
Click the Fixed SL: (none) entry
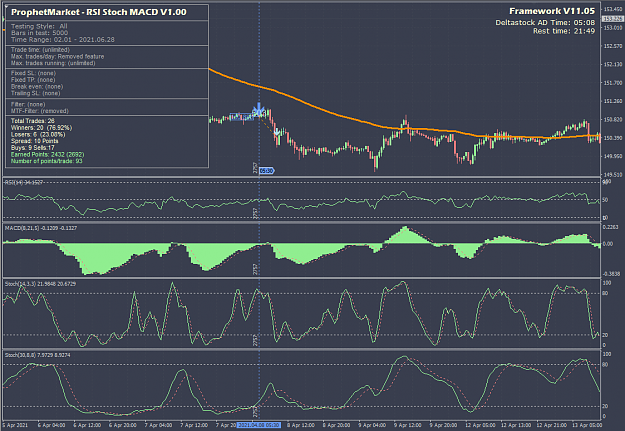[x=33, y=73]
